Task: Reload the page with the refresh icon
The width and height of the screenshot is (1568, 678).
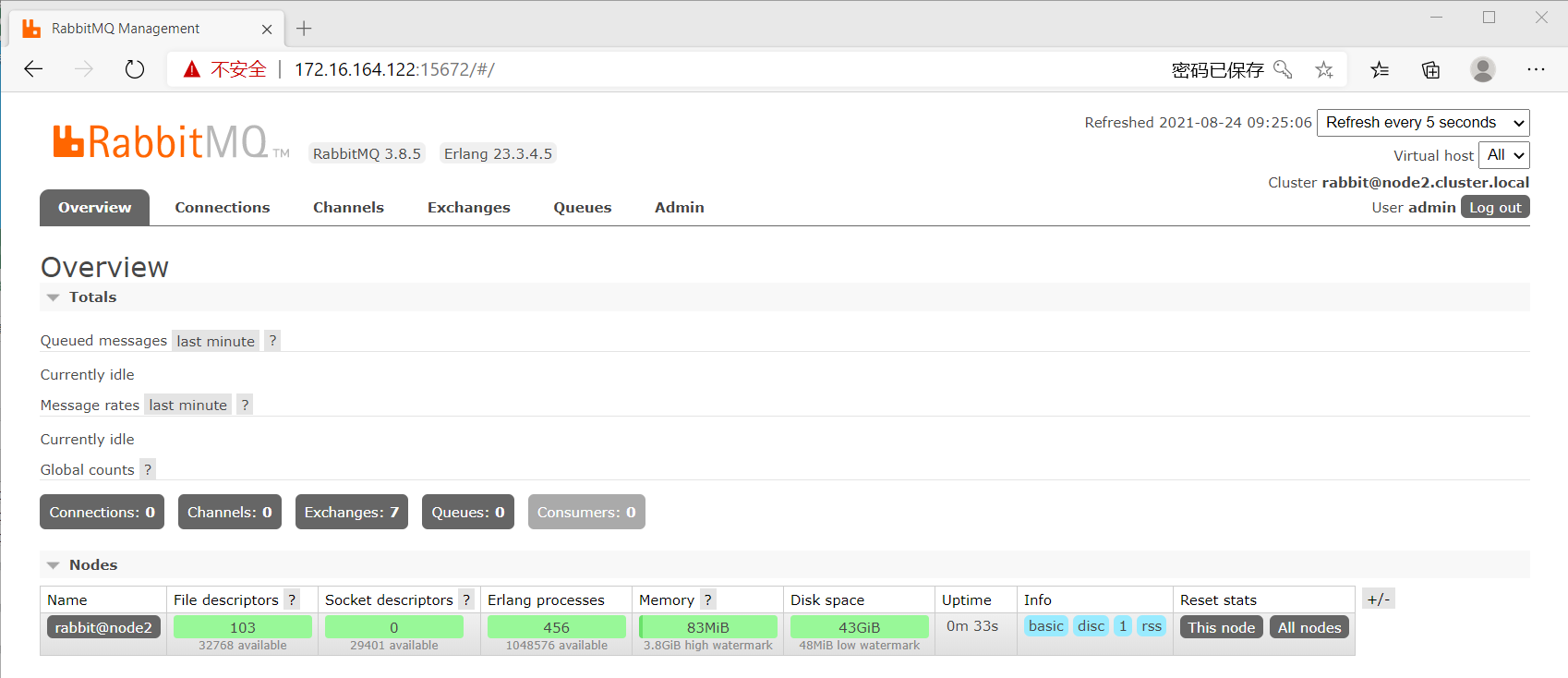Action: pos(135,69)
